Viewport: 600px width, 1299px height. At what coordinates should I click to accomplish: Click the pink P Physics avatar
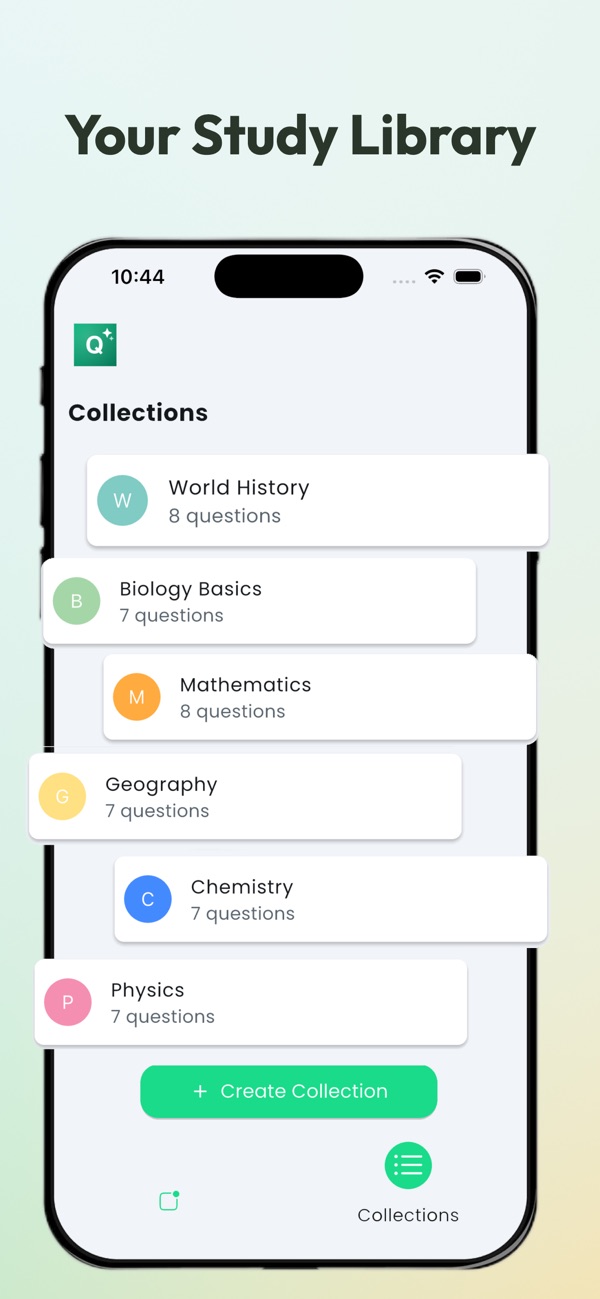click(67, 1002)
